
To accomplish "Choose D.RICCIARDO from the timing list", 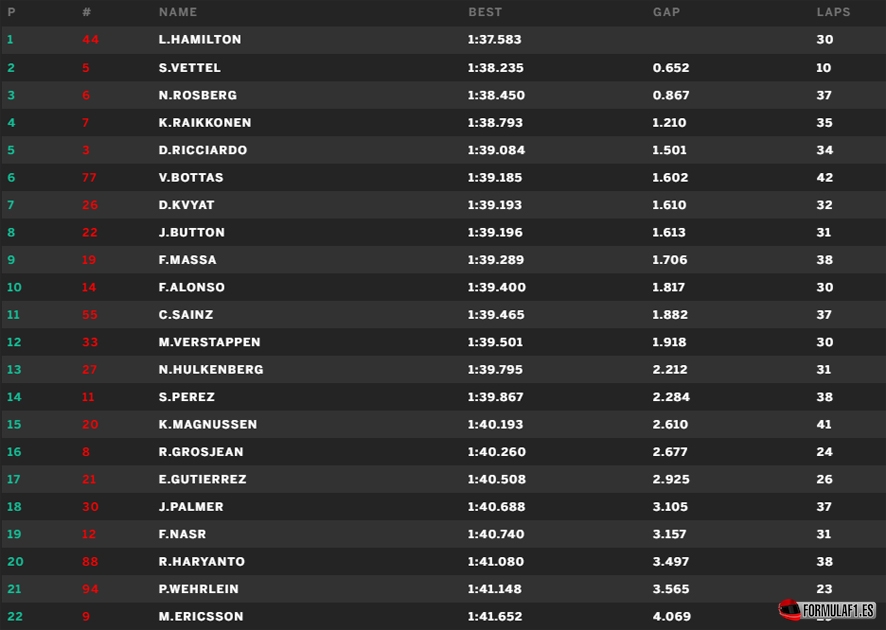I will pyautogui.click(x=203, y=150).
